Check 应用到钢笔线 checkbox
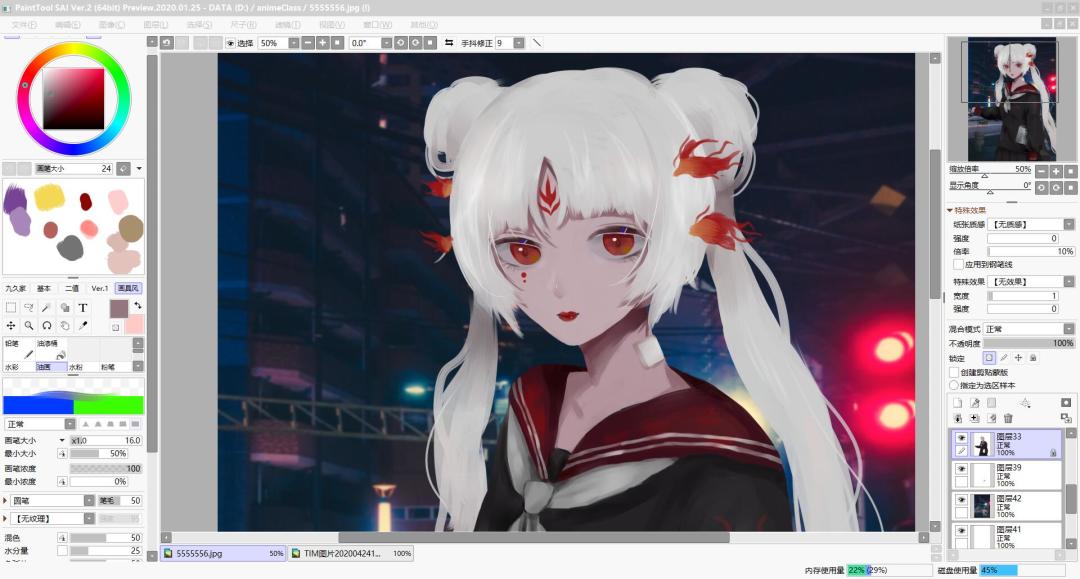The width and height of the screenshot is (1080, 579). [x=958, y=264]
